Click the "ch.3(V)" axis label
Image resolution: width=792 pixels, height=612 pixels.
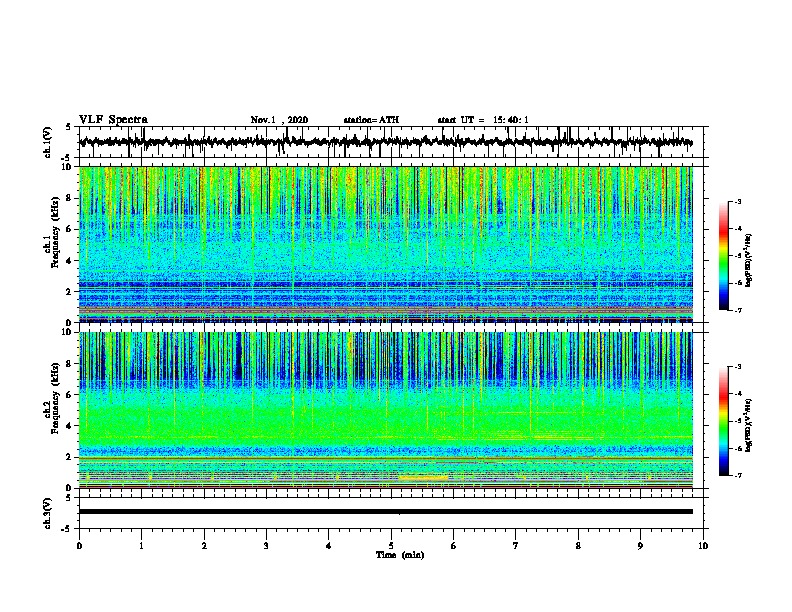(48, 514)
